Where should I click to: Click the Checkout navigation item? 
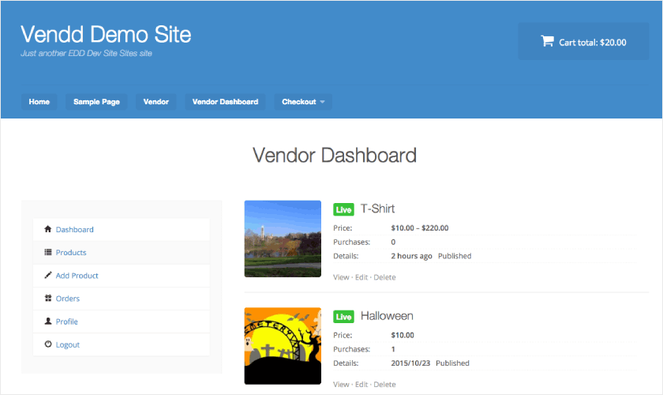(x=303, y=102)
